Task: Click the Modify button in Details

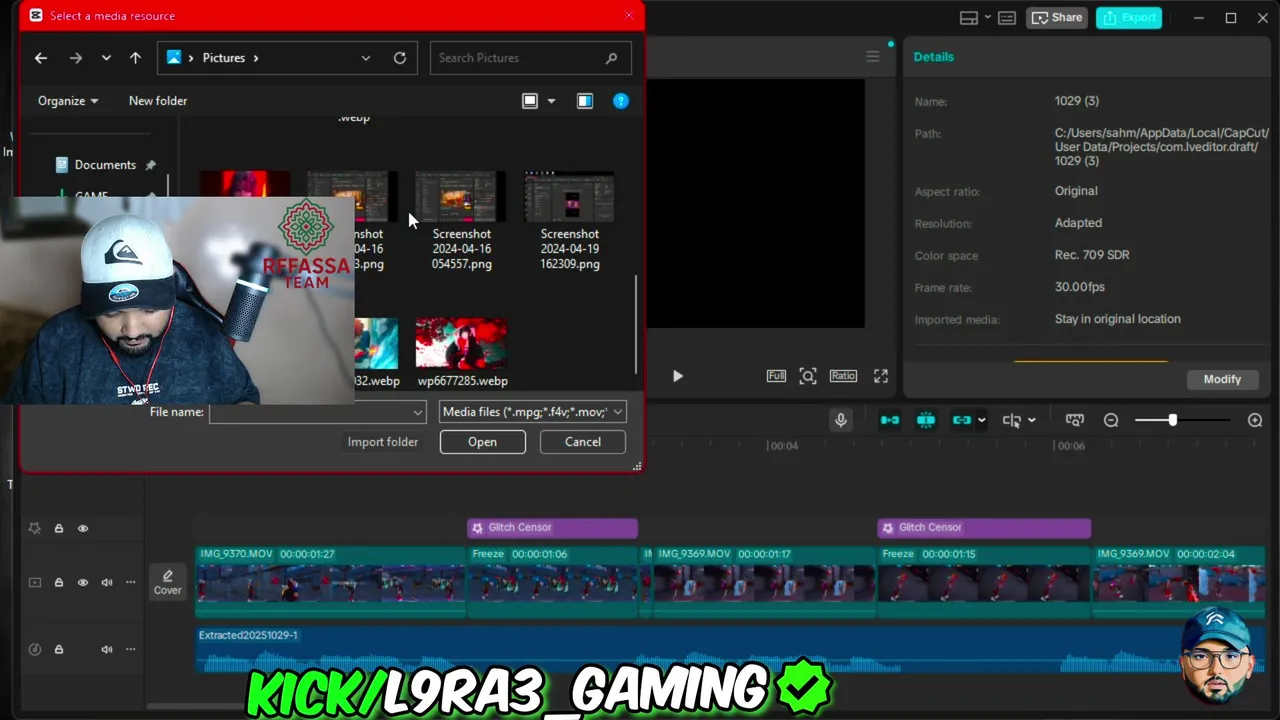Action: (x=1222, y=379)
